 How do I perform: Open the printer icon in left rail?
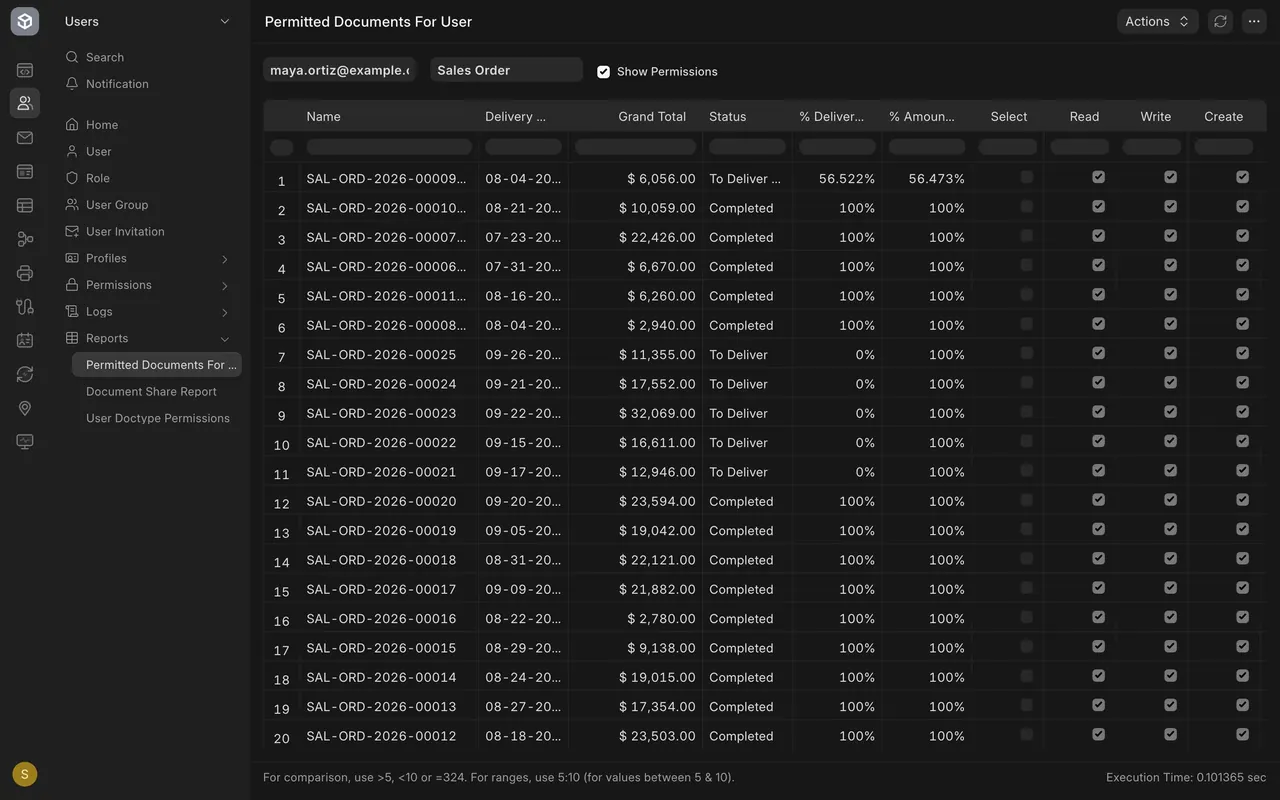[25, 273]
